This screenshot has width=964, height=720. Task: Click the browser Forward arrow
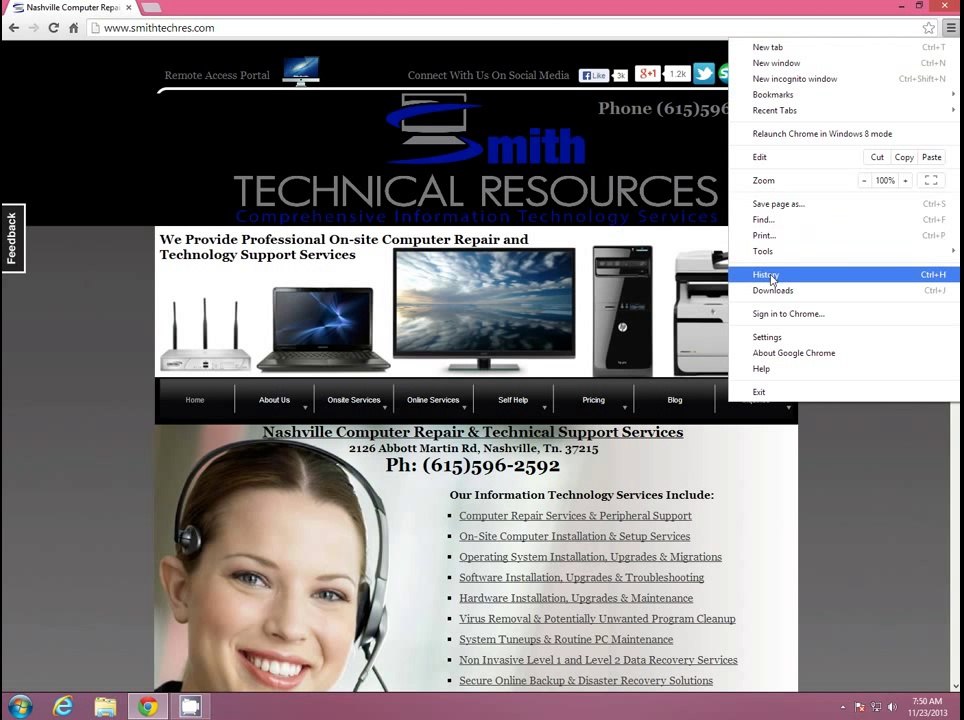(x=34, y=28)
